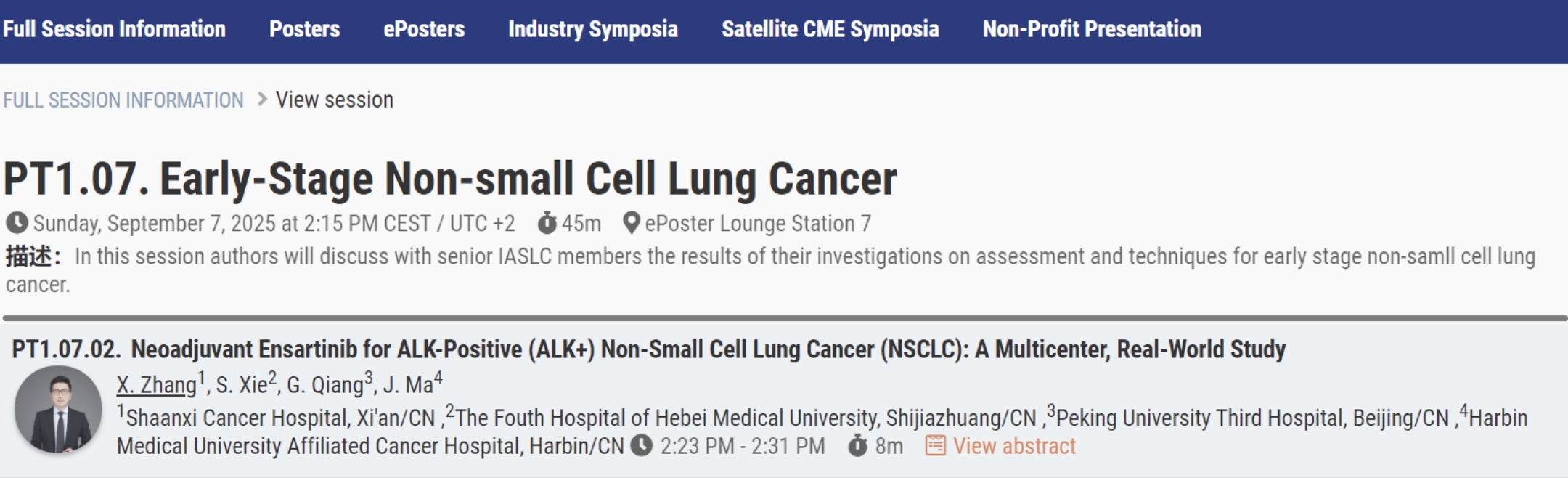Screen dimensions: 1568x478
Task: Open the Full Session Information tab
Action: tap(114, 29)
